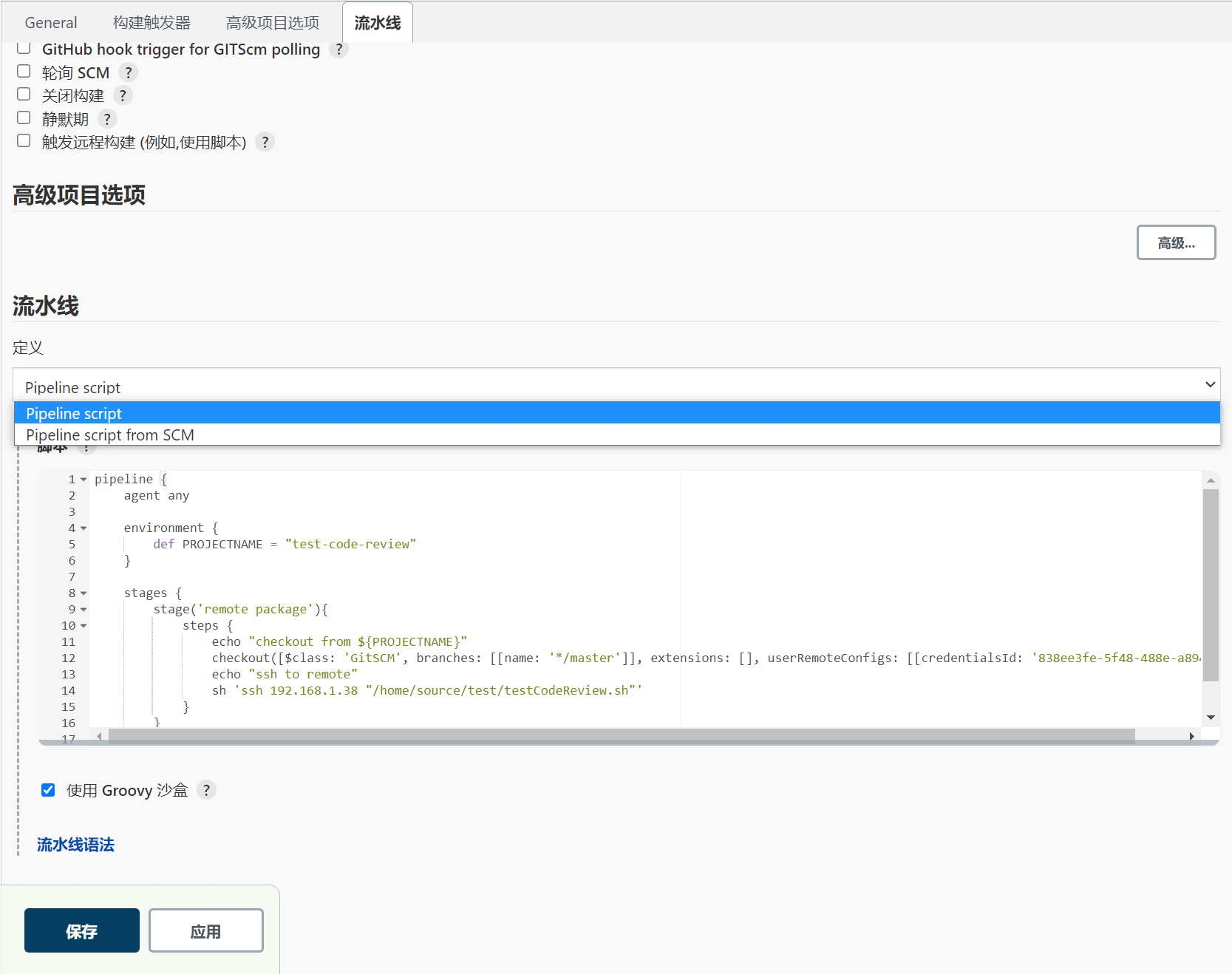Viewport: 1232px width, 974px height.
Task: Click the checkout GitSCM code line
Action: tap(706, 658)
